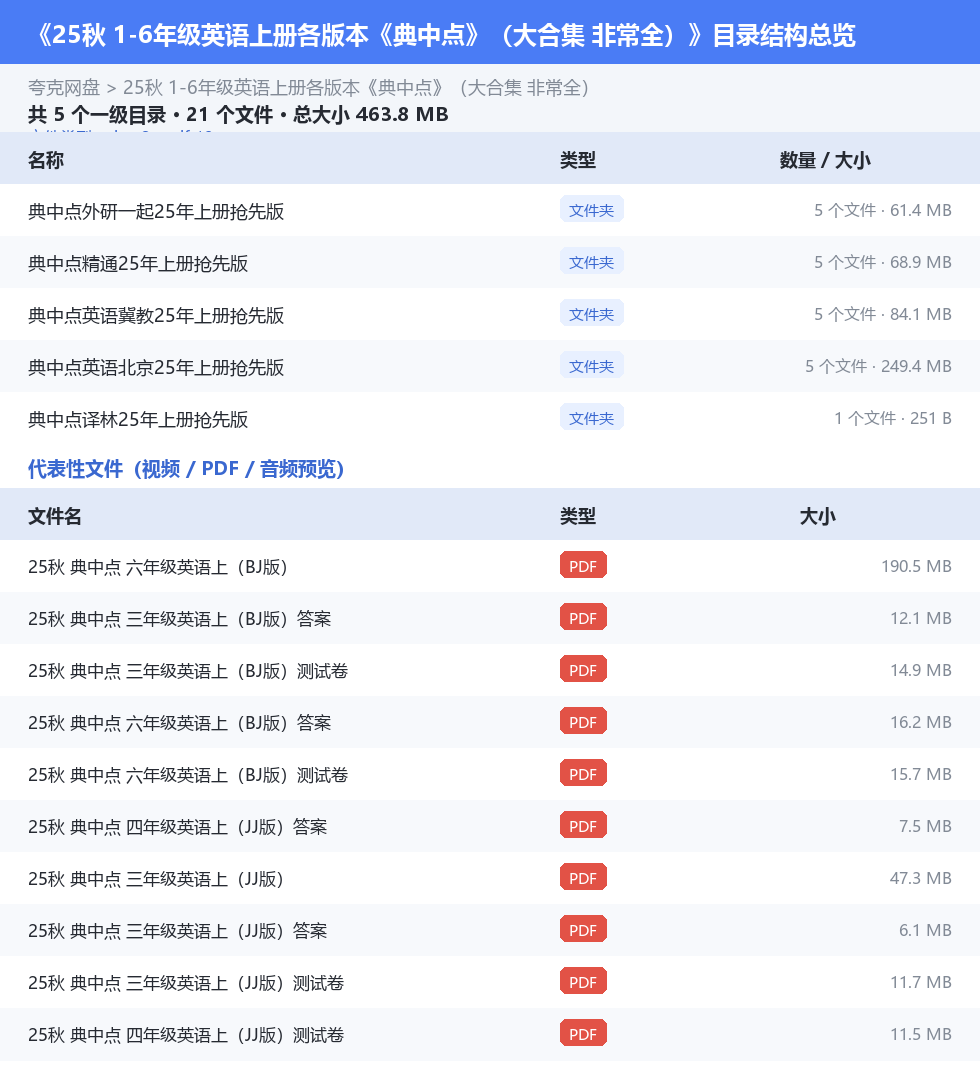Image resolution: width=980 pixels, height=1092 pixels.
Task: Click PDF badge for 三年级英语上（JJ版）测试卷
Action: 583,982
